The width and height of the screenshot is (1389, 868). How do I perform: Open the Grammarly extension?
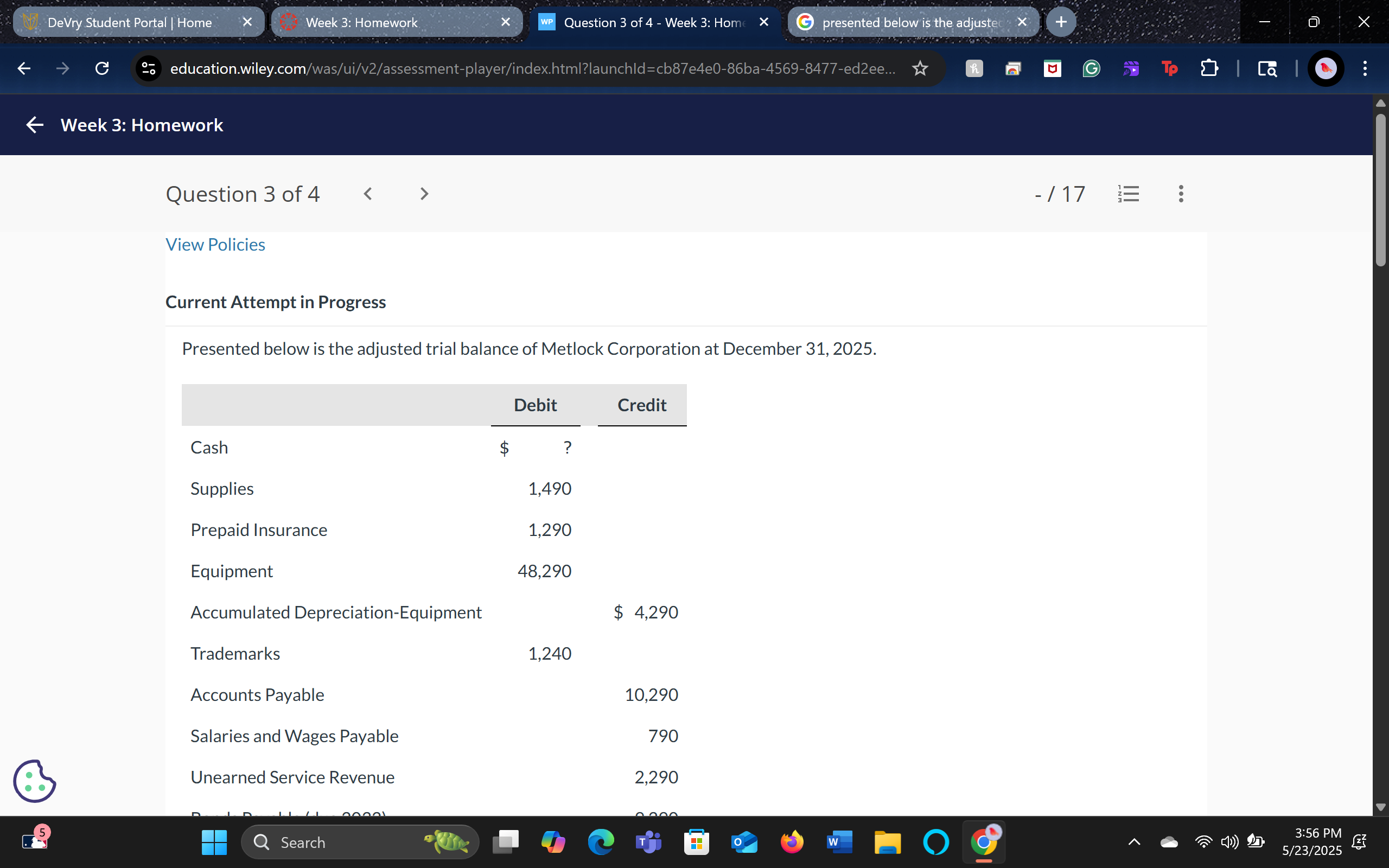click(1091, 68)
